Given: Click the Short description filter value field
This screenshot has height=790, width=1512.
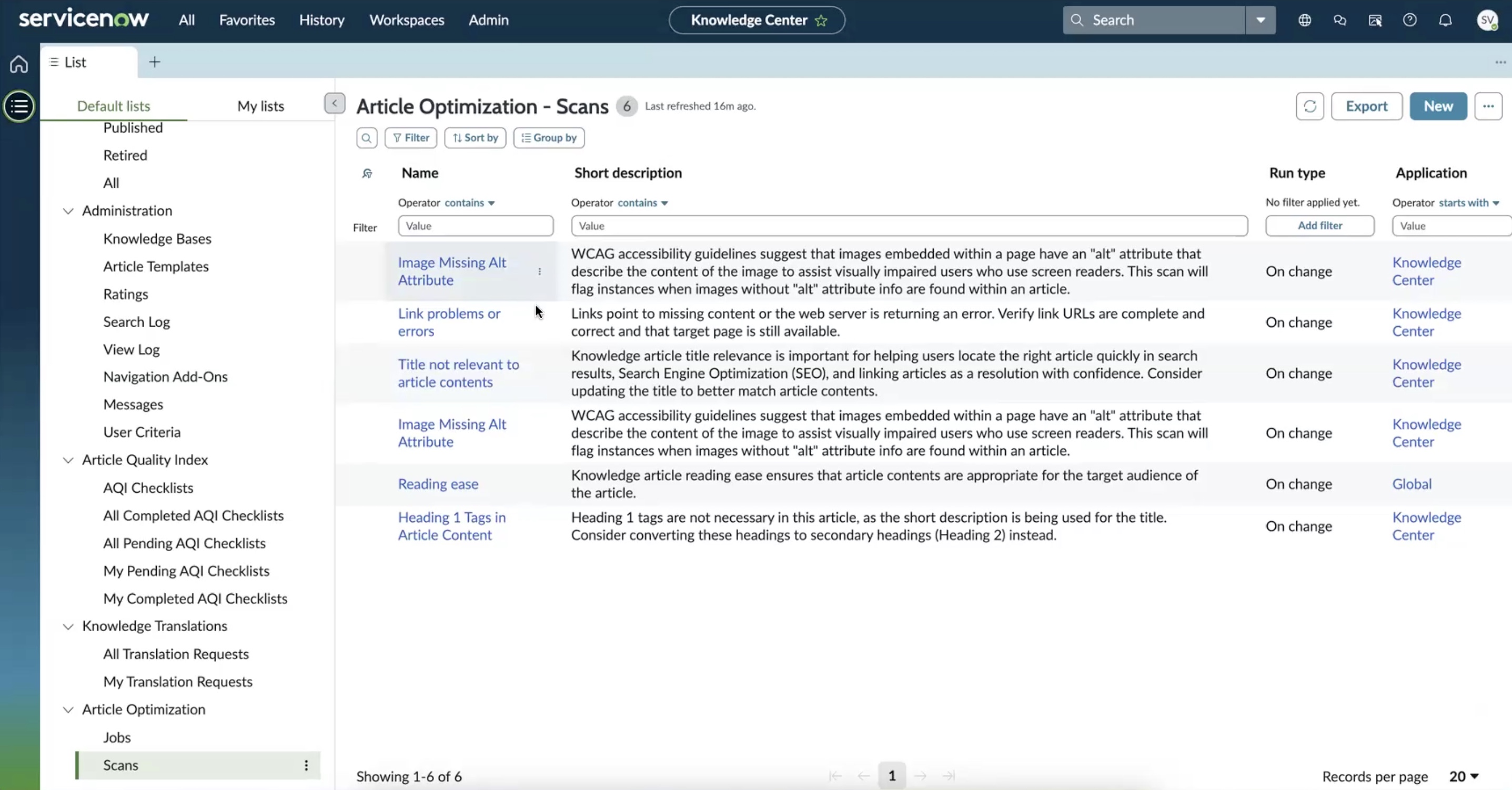Looking at the screenshot, I should click(909, 226).
